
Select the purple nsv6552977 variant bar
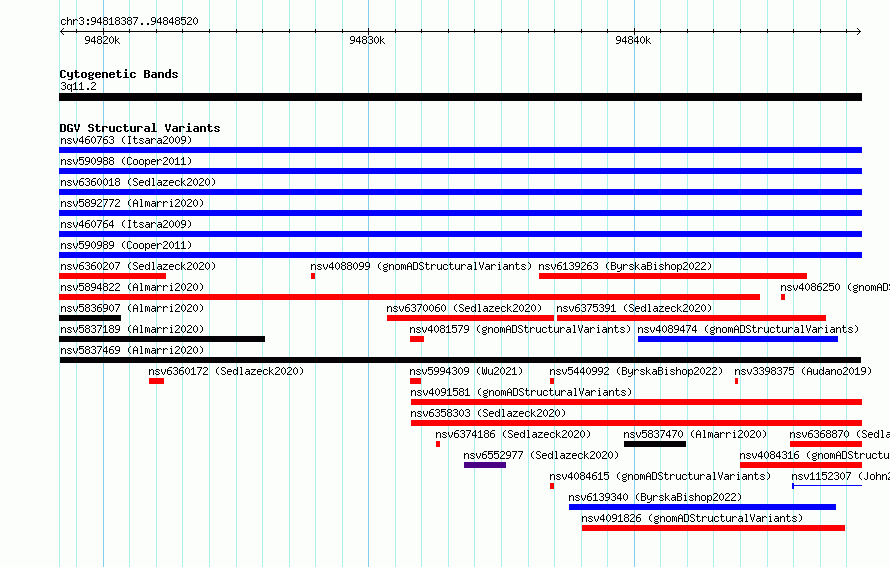pos(485,465)
